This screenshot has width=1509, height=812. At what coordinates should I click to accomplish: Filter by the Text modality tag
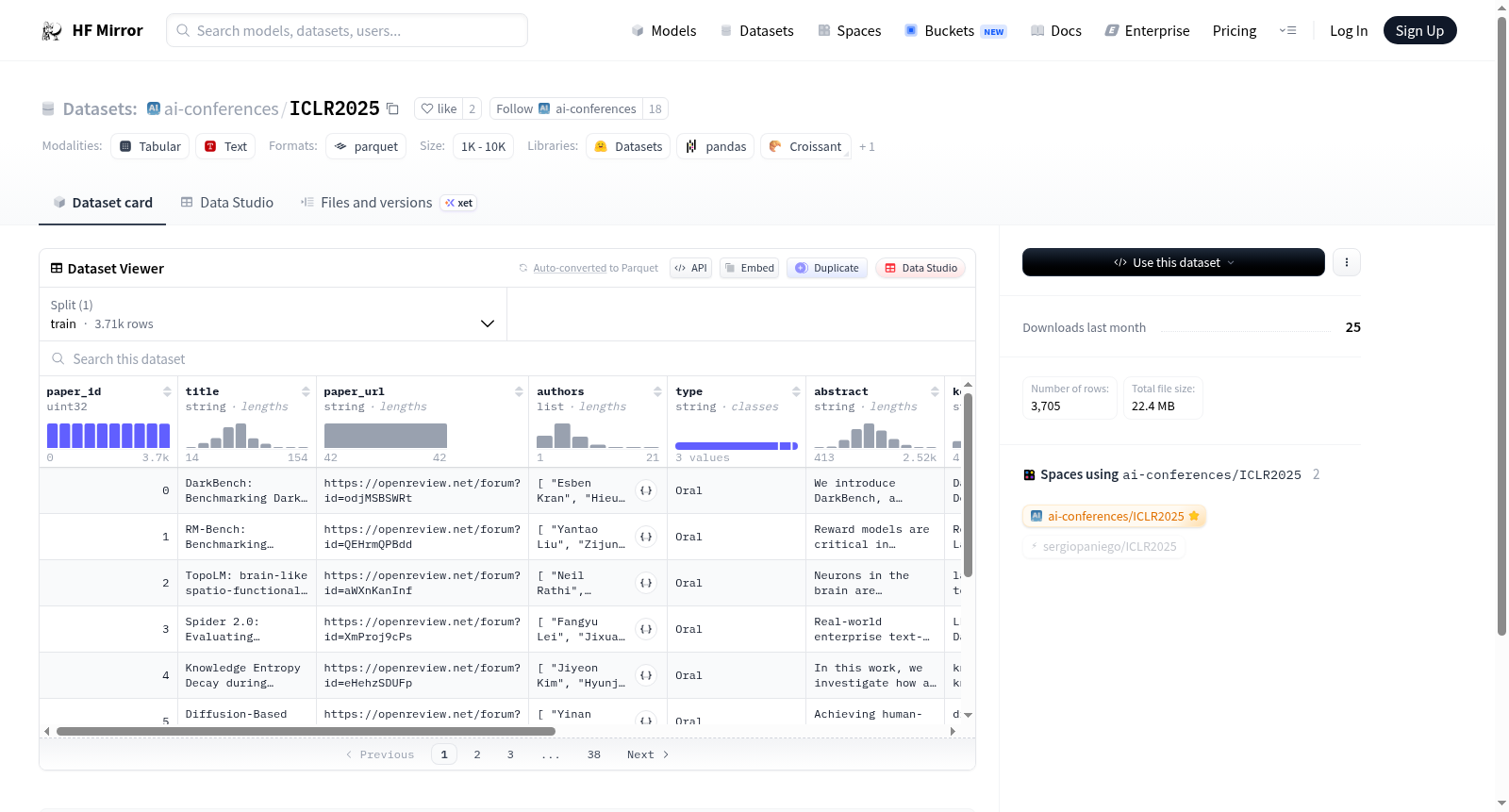pyautogui.click(x=225, y=147)
